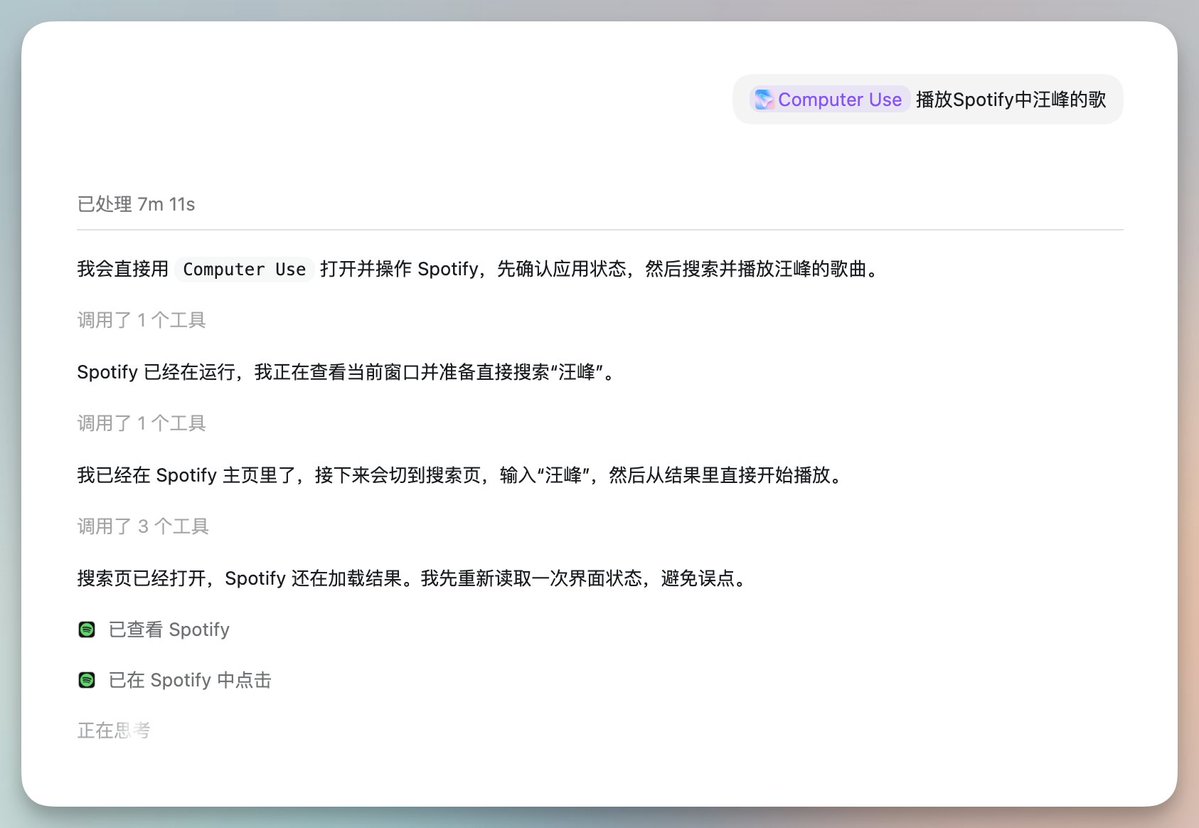
Task: Click the message starting 我会直接用
Action: coord(480,269)
